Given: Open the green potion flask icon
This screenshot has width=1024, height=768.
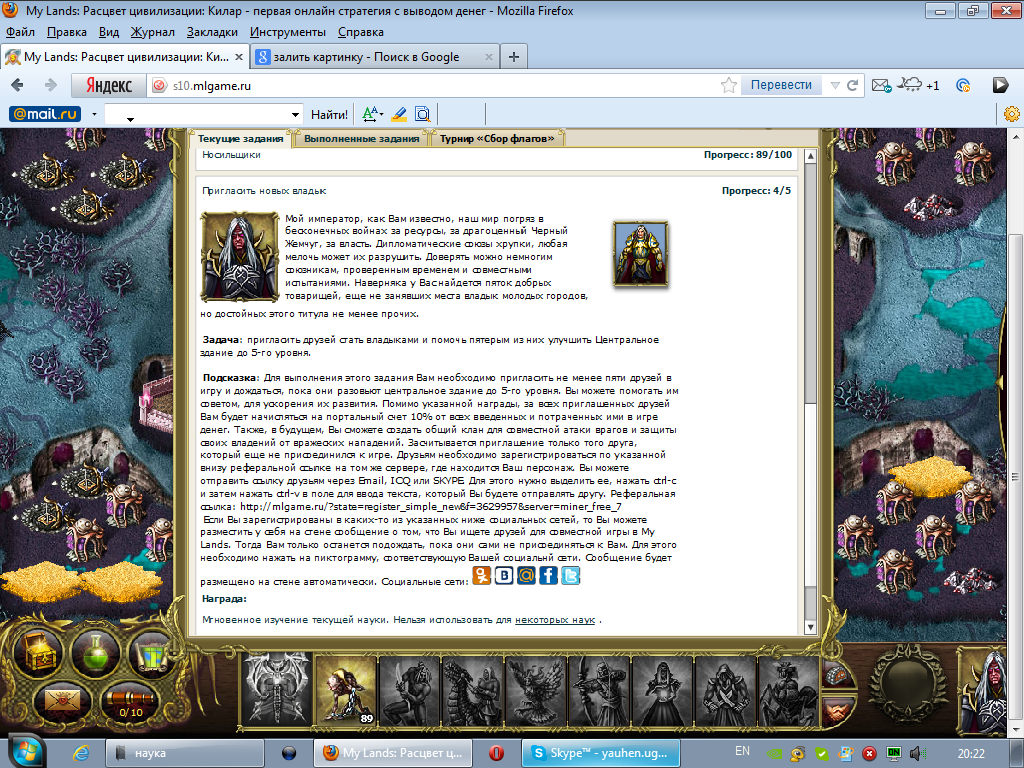Looking at the screenshot, I should (95, 653).
